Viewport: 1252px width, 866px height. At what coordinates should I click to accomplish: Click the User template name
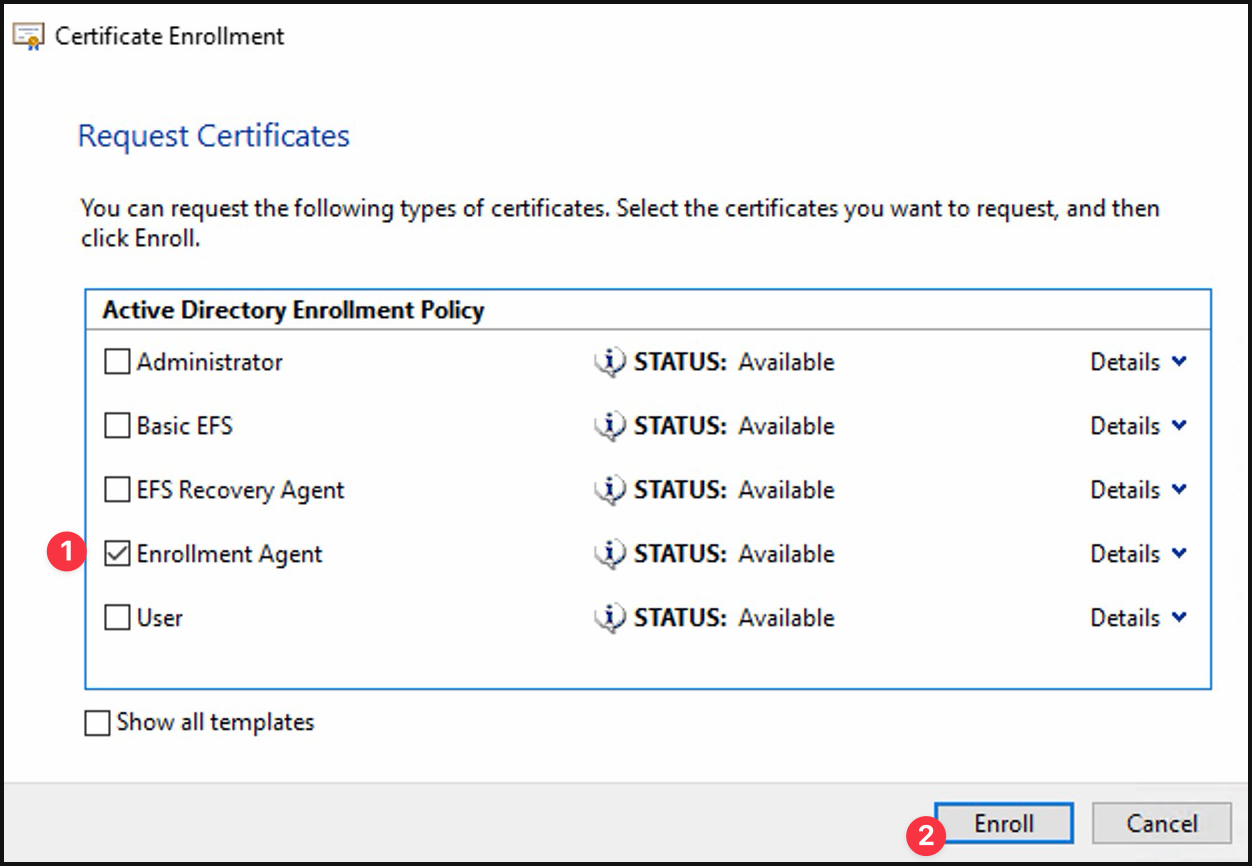pos(160,618)
